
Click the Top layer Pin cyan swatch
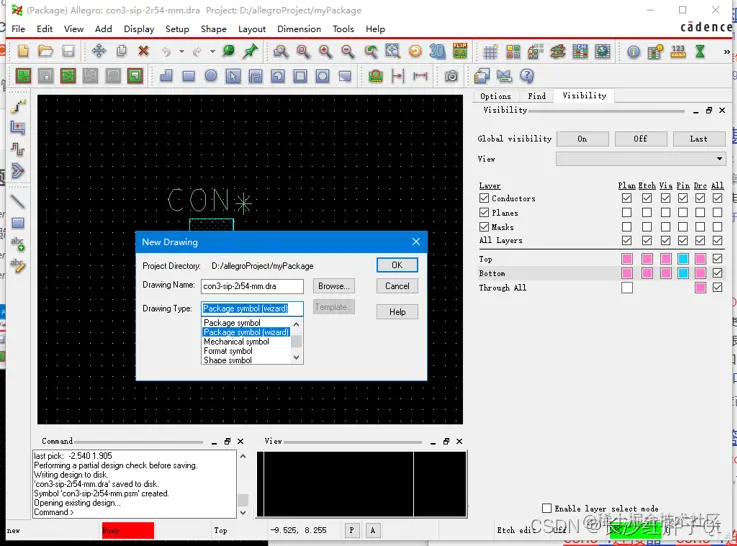click(x=683, y=258)
